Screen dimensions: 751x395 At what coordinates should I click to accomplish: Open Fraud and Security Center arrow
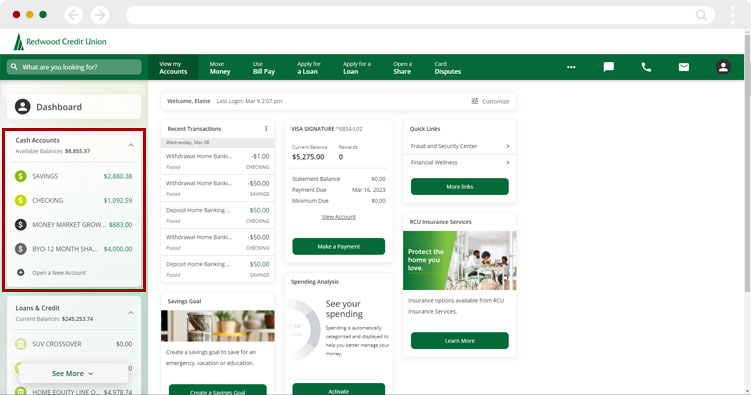click(508, 146)
